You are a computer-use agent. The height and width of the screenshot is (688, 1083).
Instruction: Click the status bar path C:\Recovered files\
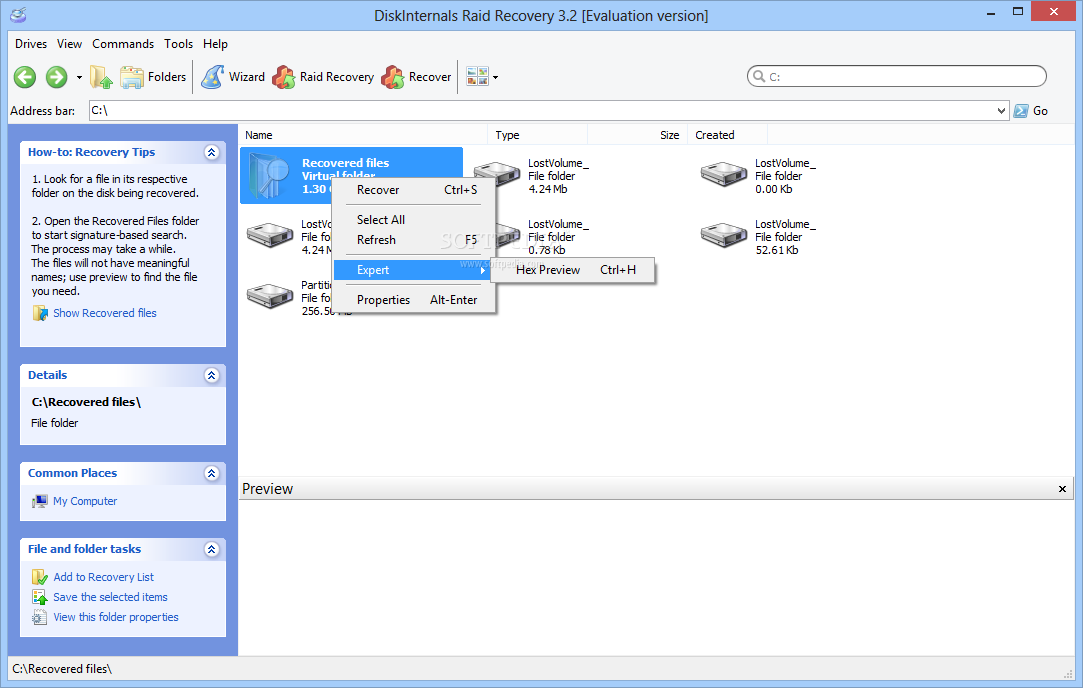[62, 669]
